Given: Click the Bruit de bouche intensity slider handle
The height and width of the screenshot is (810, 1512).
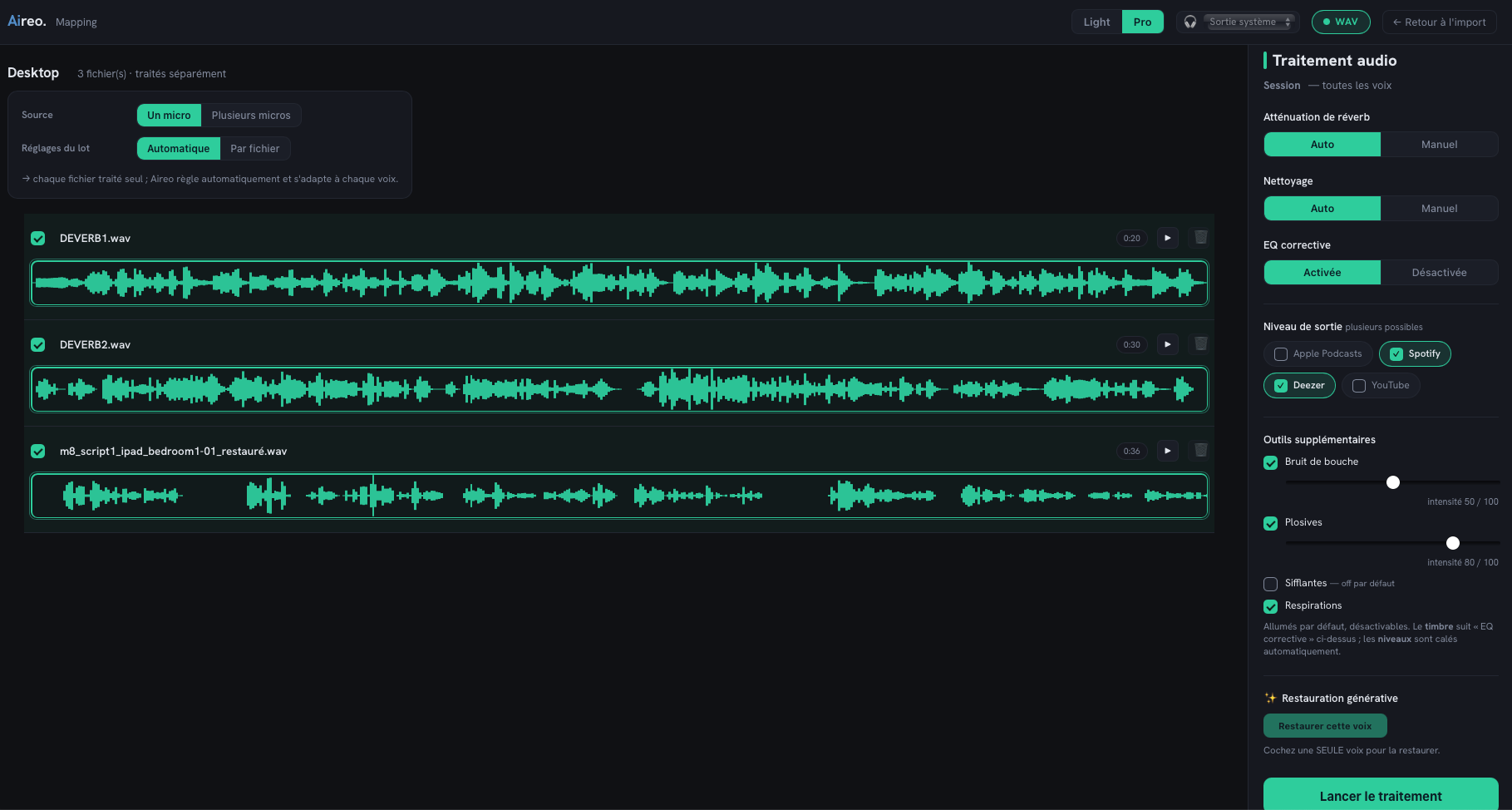Looking at the screenshot, I should click(x=1393, y=482).
